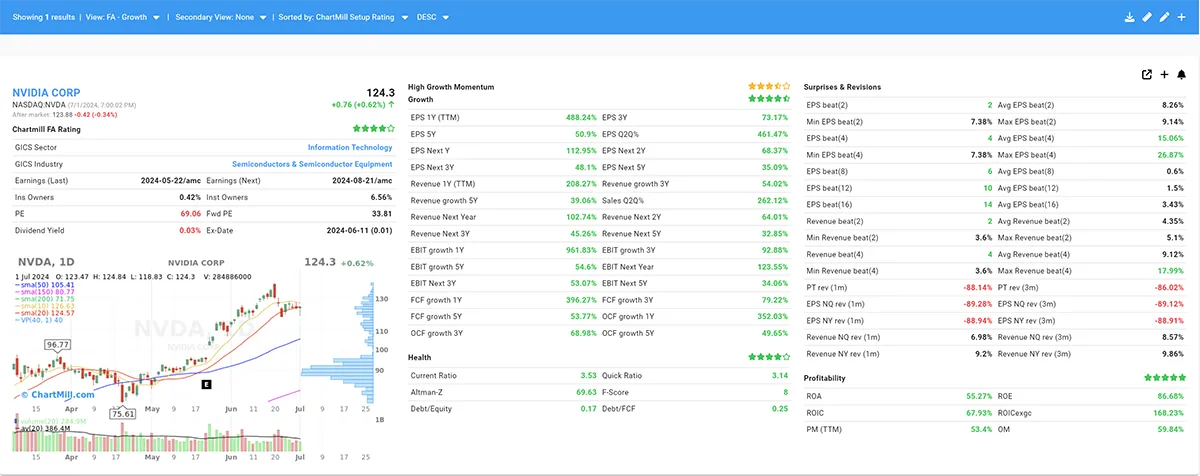Open NVIDIA in a new window icon

coord(1147,74)
